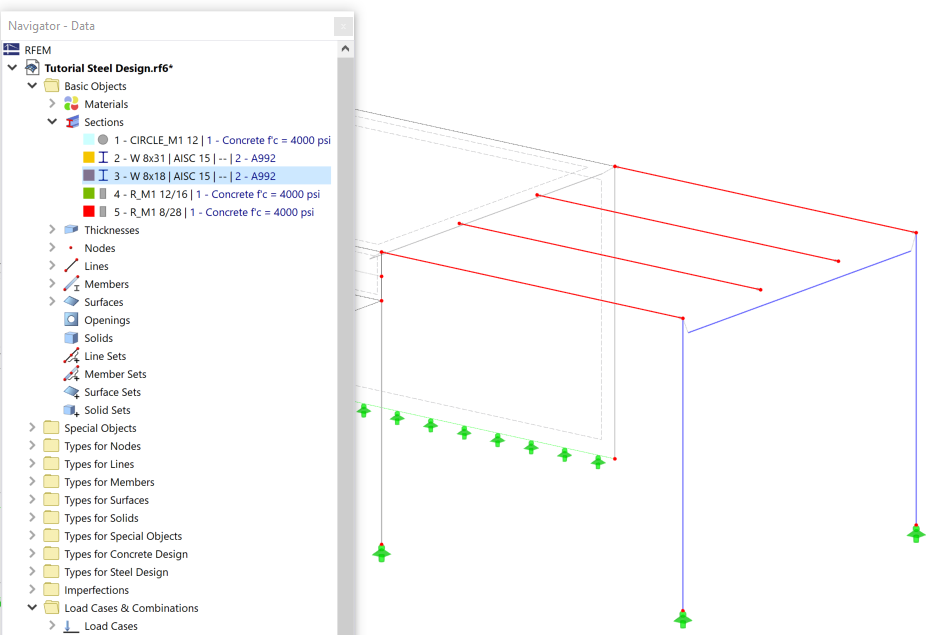
Task: Select the Lines diagonal line icon
Action: (70, 265)
